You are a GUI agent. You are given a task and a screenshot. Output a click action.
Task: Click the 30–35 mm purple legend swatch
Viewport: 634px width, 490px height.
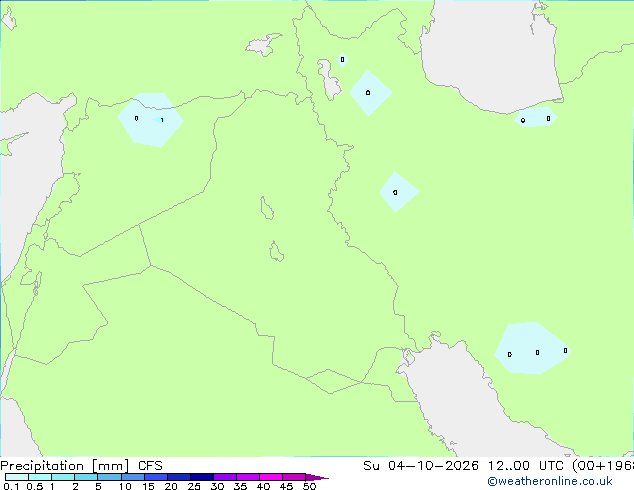224,477
